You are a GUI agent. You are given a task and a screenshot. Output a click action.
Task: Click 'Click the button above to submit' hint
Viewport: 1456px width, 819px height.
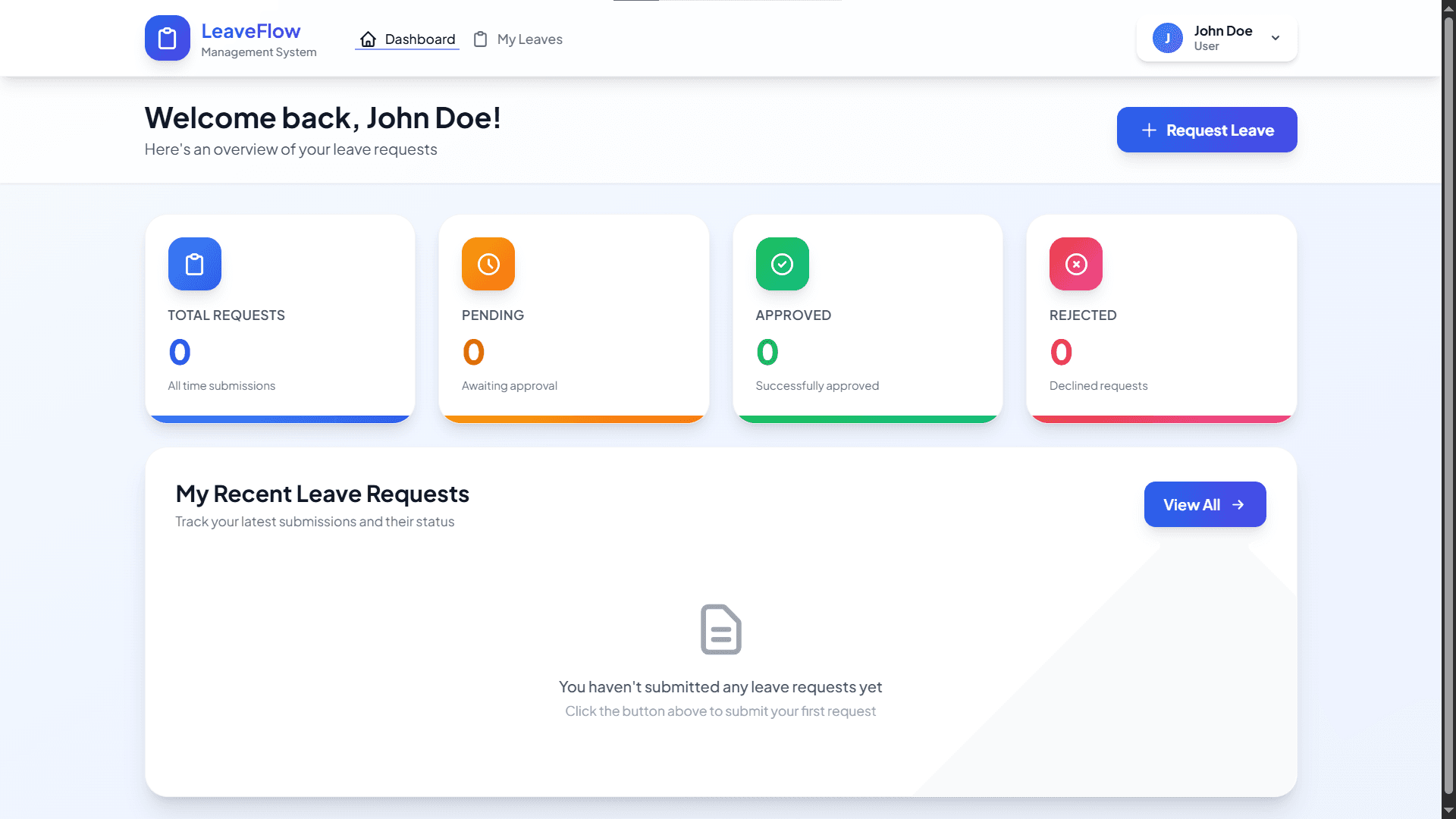(x=720, y=711)
